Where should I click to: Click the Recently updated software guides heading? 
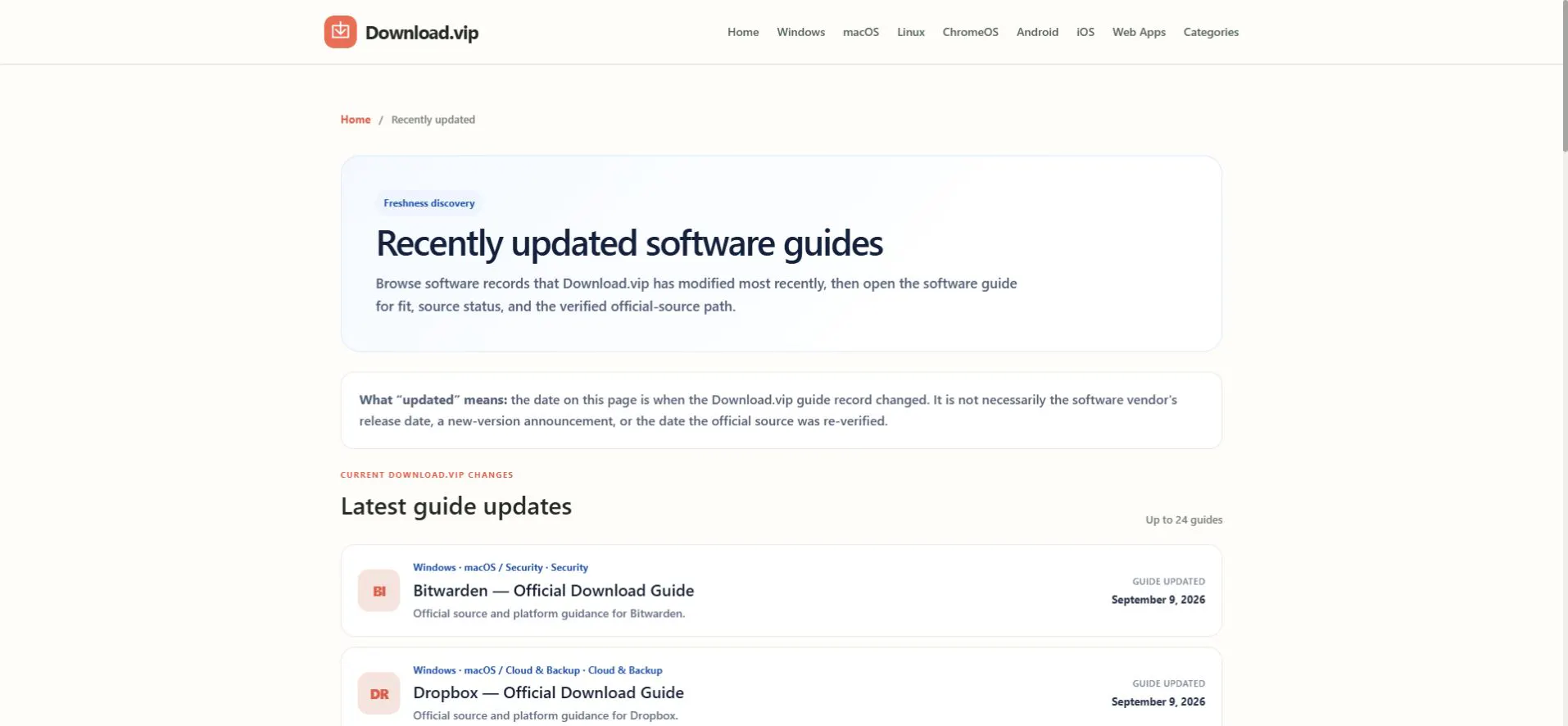629,243
